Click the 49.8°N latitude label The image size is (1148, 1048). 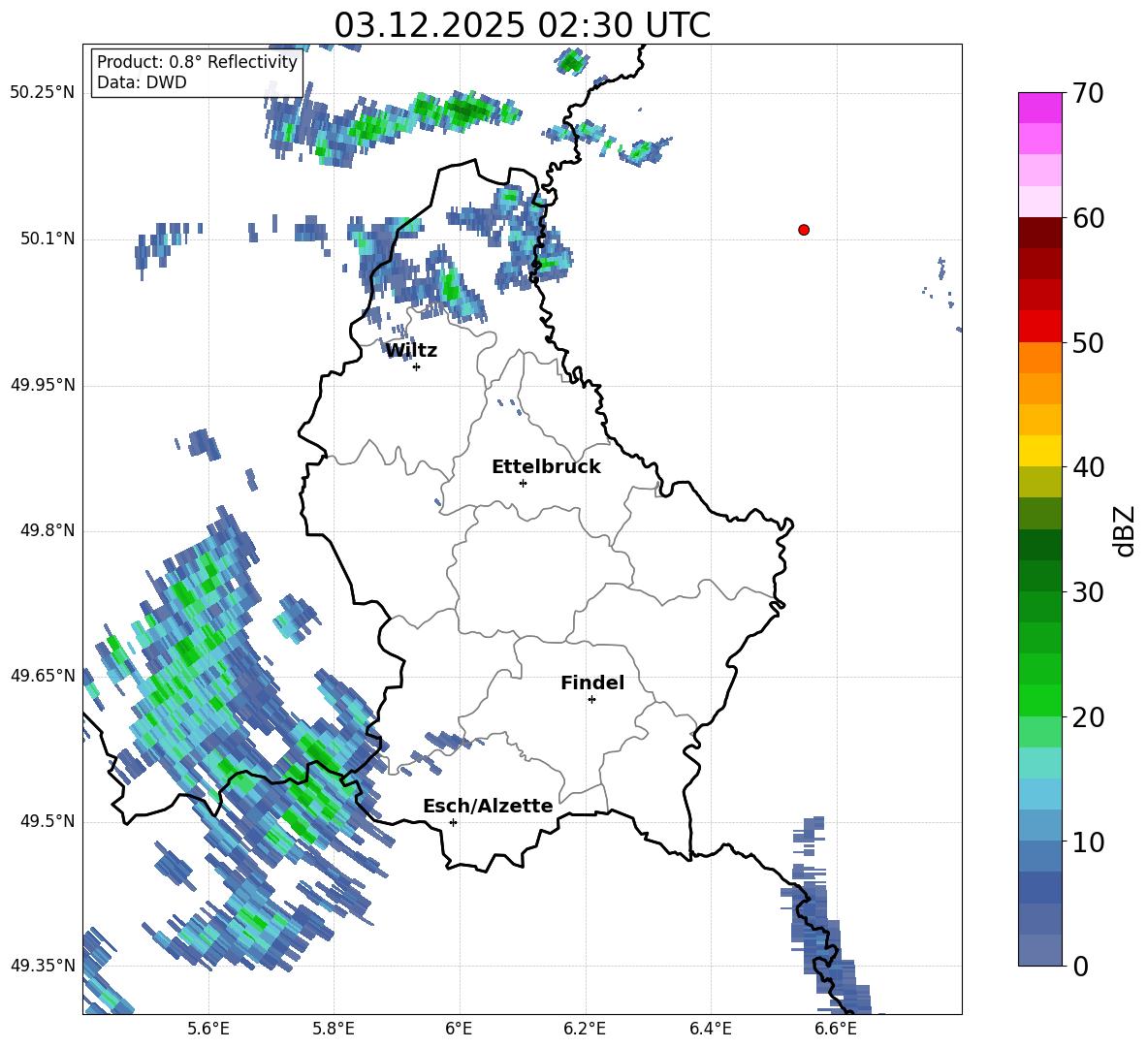[47, 530]
